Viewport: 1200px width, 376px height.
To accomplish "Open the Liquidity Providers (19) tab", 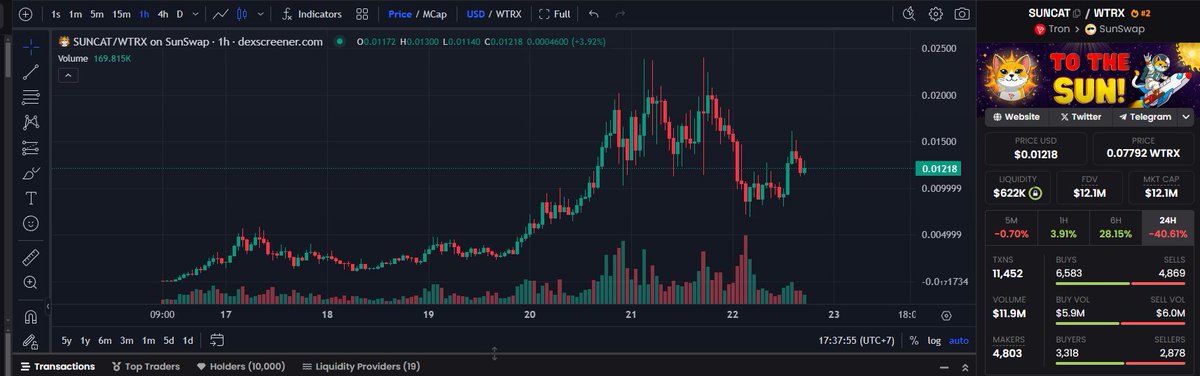I will 361,366.
